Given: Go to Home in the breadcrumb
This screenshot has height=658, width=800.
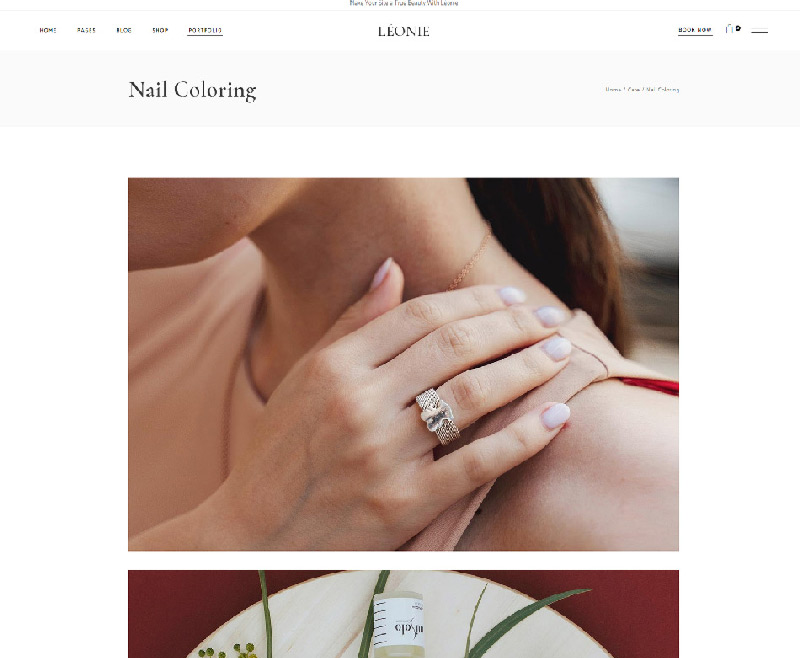Looking at the screenshot, I should 613,89.
